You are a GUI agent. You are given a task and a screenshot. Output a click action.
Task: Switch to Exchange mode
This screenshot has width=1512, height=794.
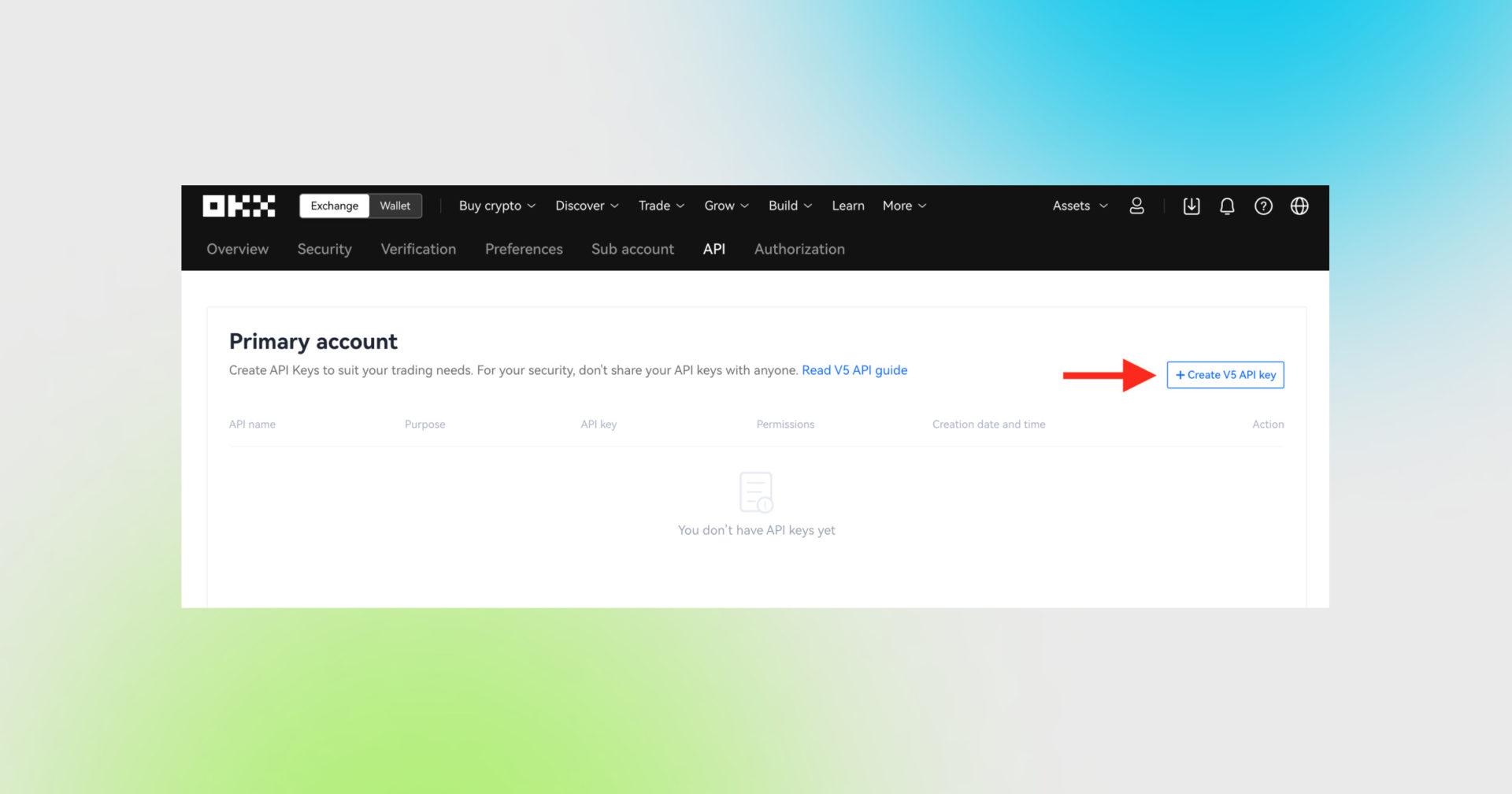coord(334,206)
